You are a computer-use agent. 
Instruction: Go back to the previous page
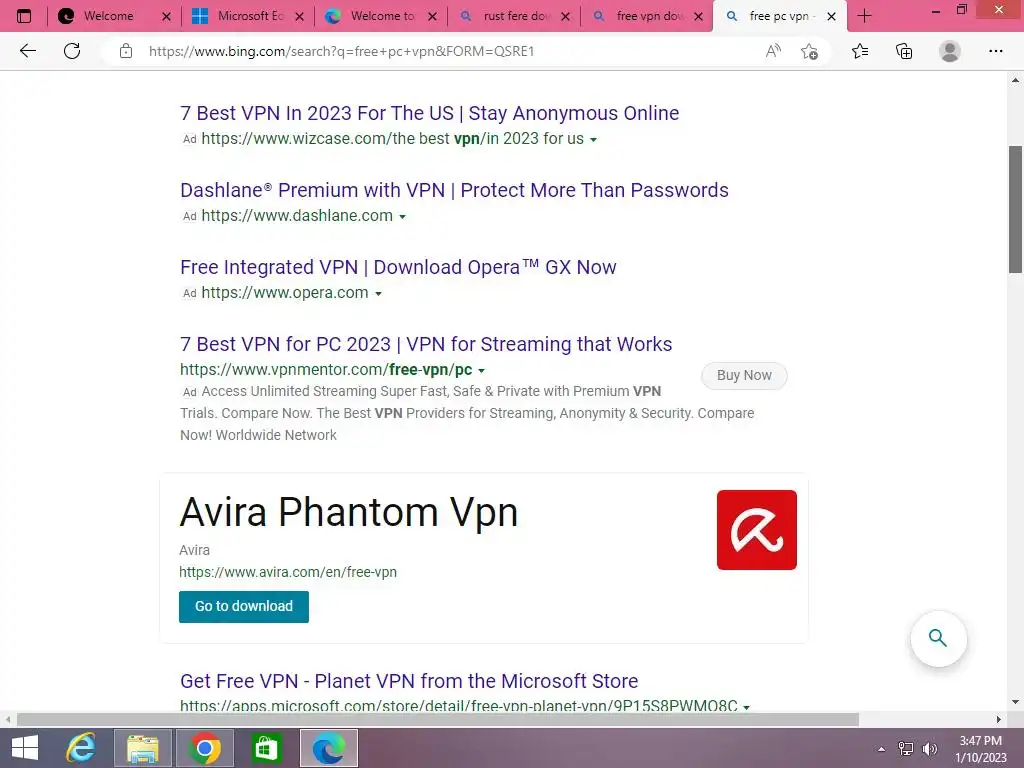click(x=27, y=51)
